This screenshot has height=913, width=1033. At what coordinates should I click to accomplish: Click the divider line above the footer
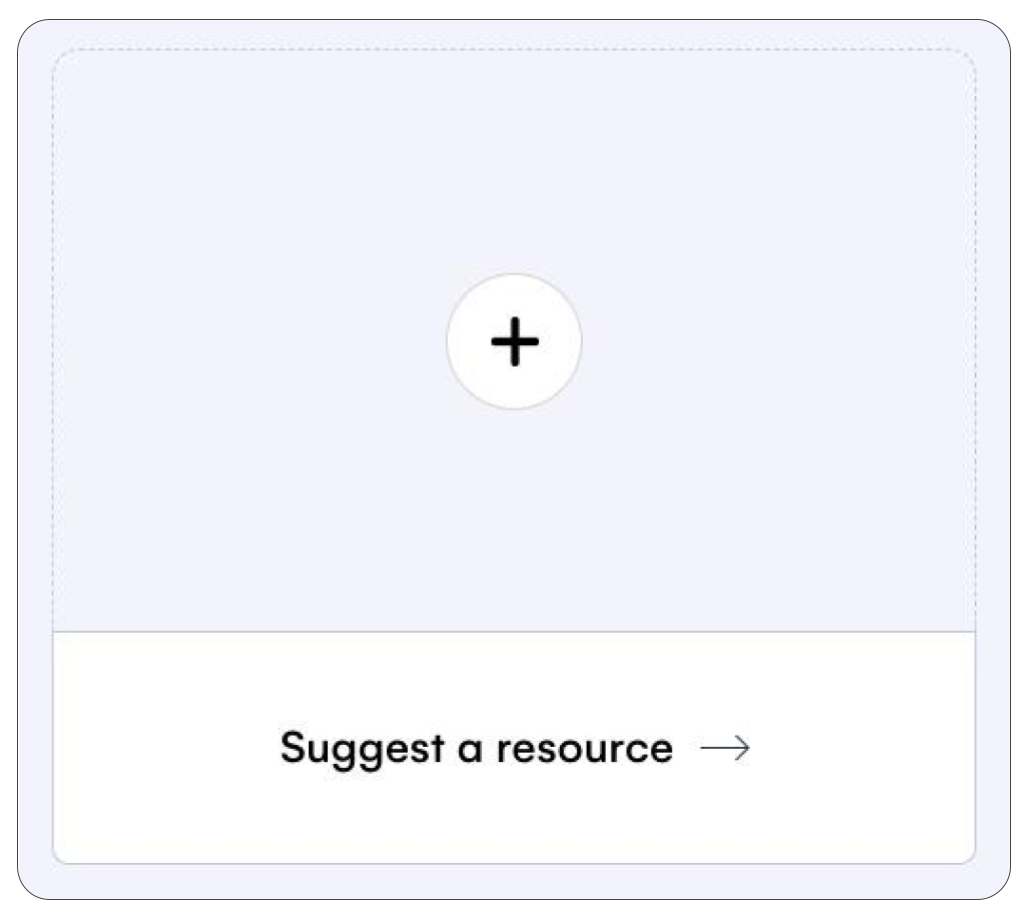514,631
